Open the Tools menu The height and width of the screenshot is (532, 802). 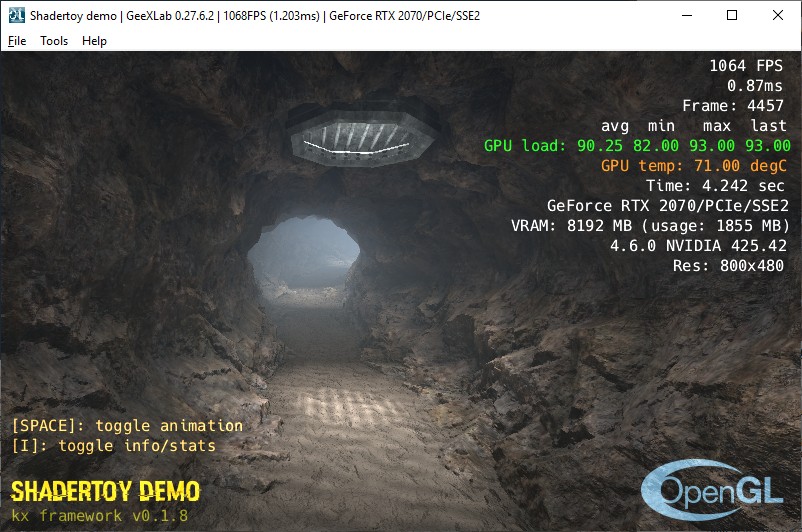[54, 40]
